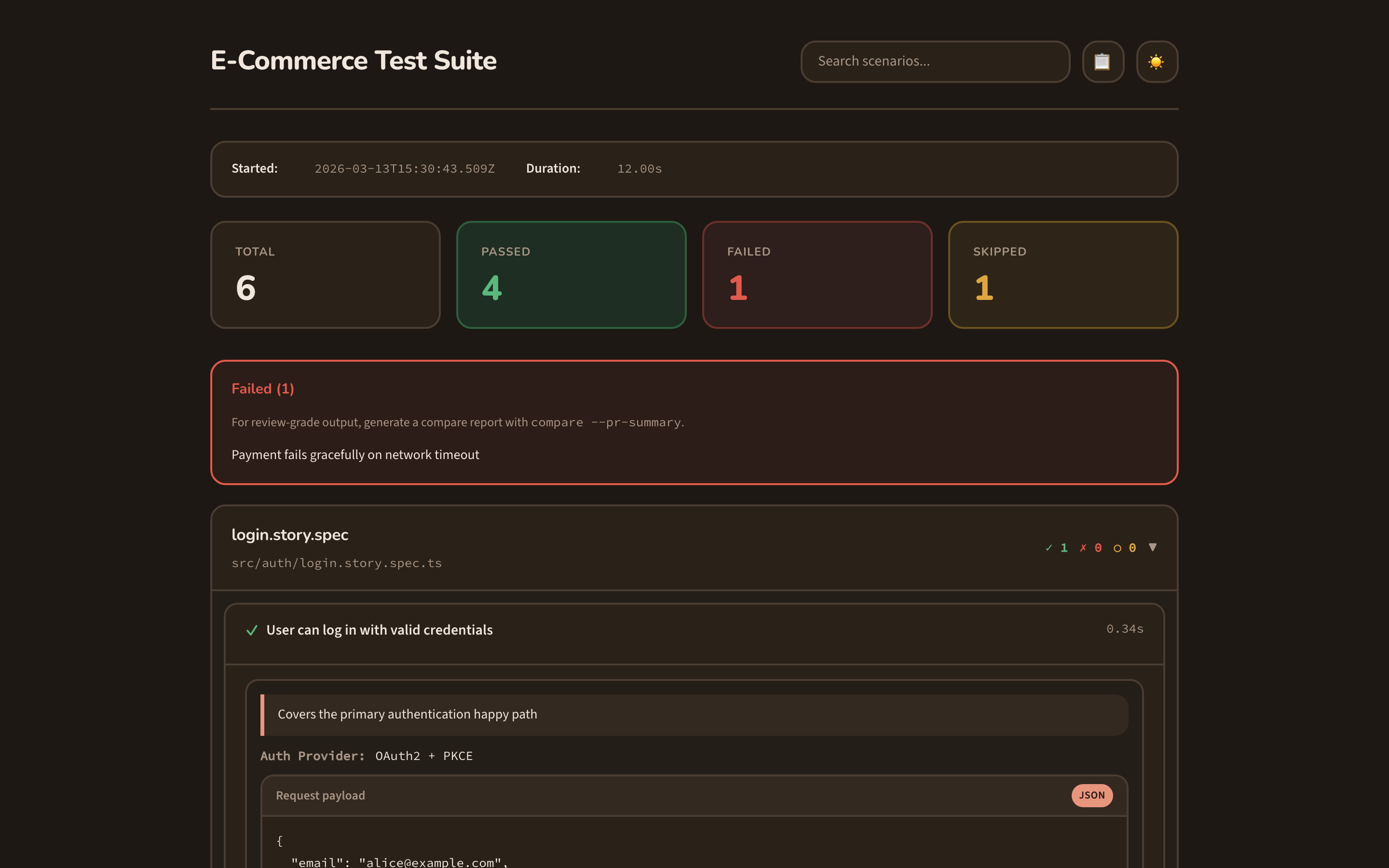The image size is (1389, 868).
Task: Toggle the FAILED filter card
Action: (817, 274)
